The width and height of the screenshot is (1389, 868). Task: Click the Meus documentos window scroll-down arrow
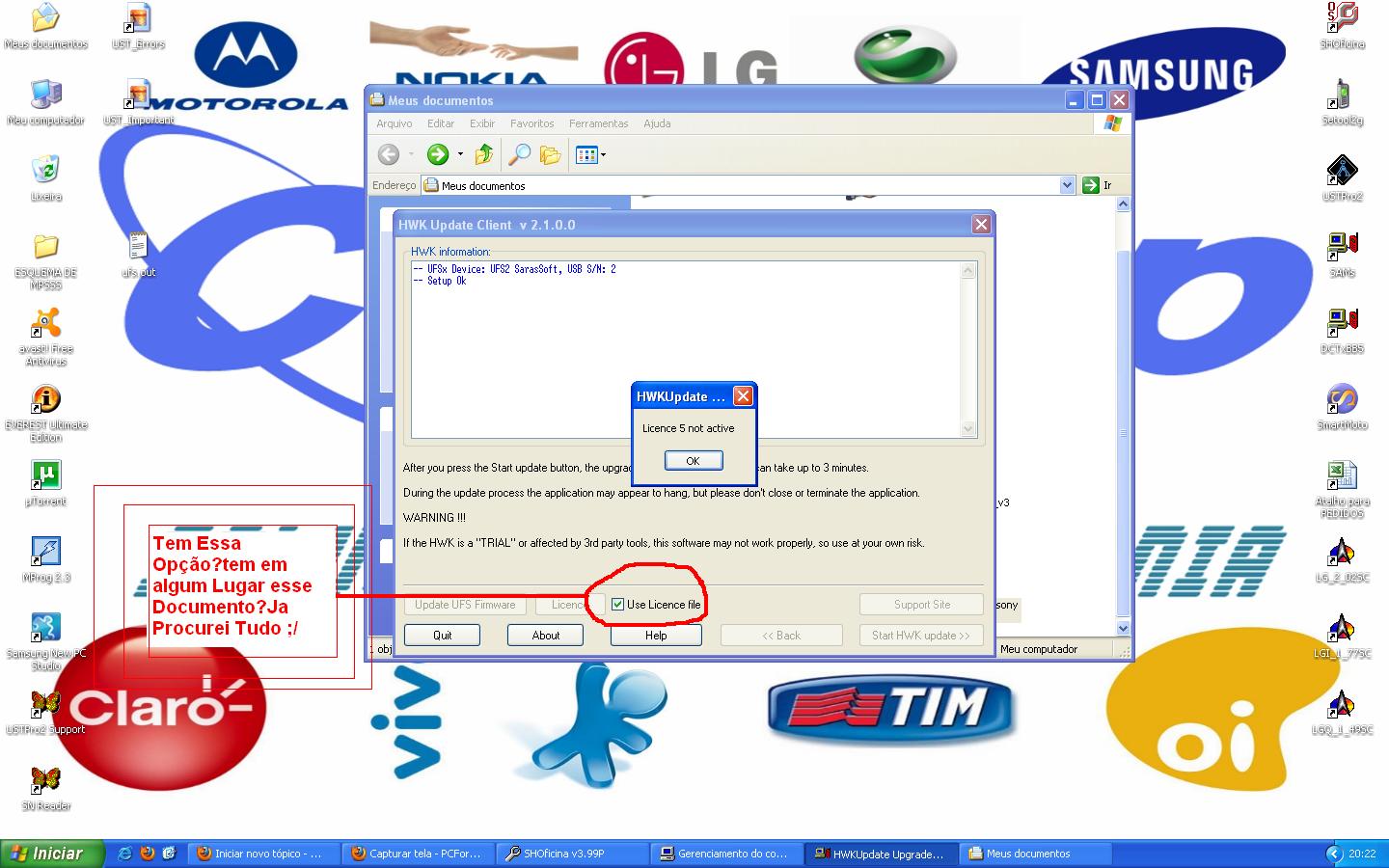1123,628
